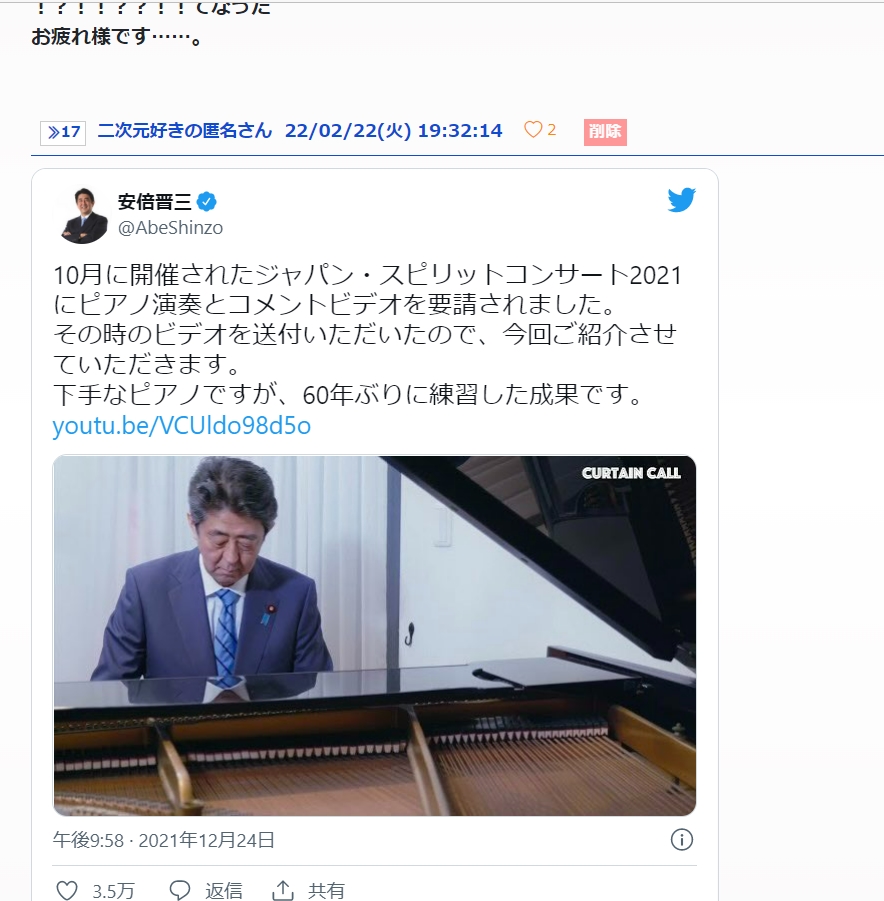Click the 安倍晋三 display name
This screenshot has width=884, height=901.
155,202
